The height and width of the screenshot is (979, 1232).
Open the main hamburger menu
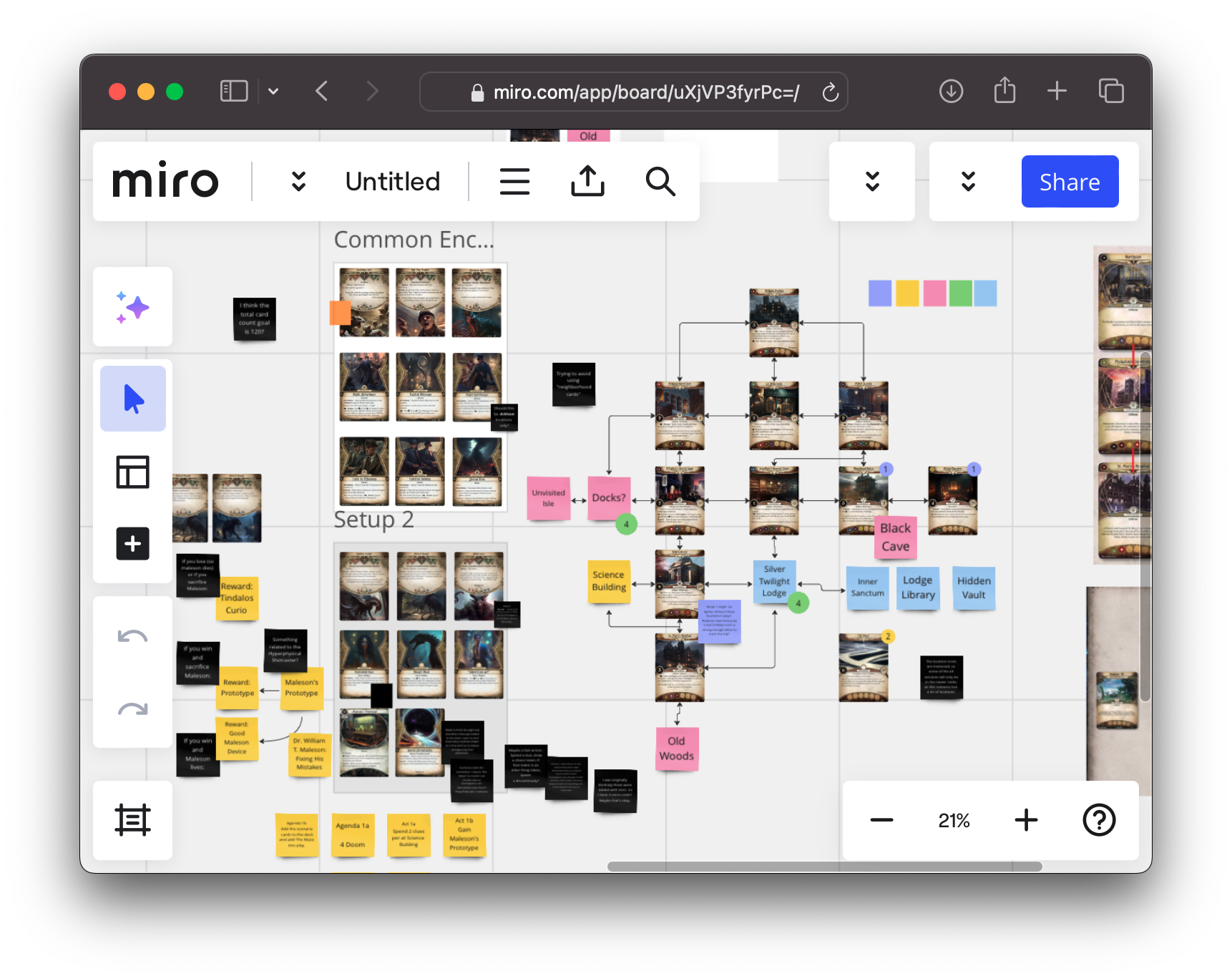coord(514,182)
